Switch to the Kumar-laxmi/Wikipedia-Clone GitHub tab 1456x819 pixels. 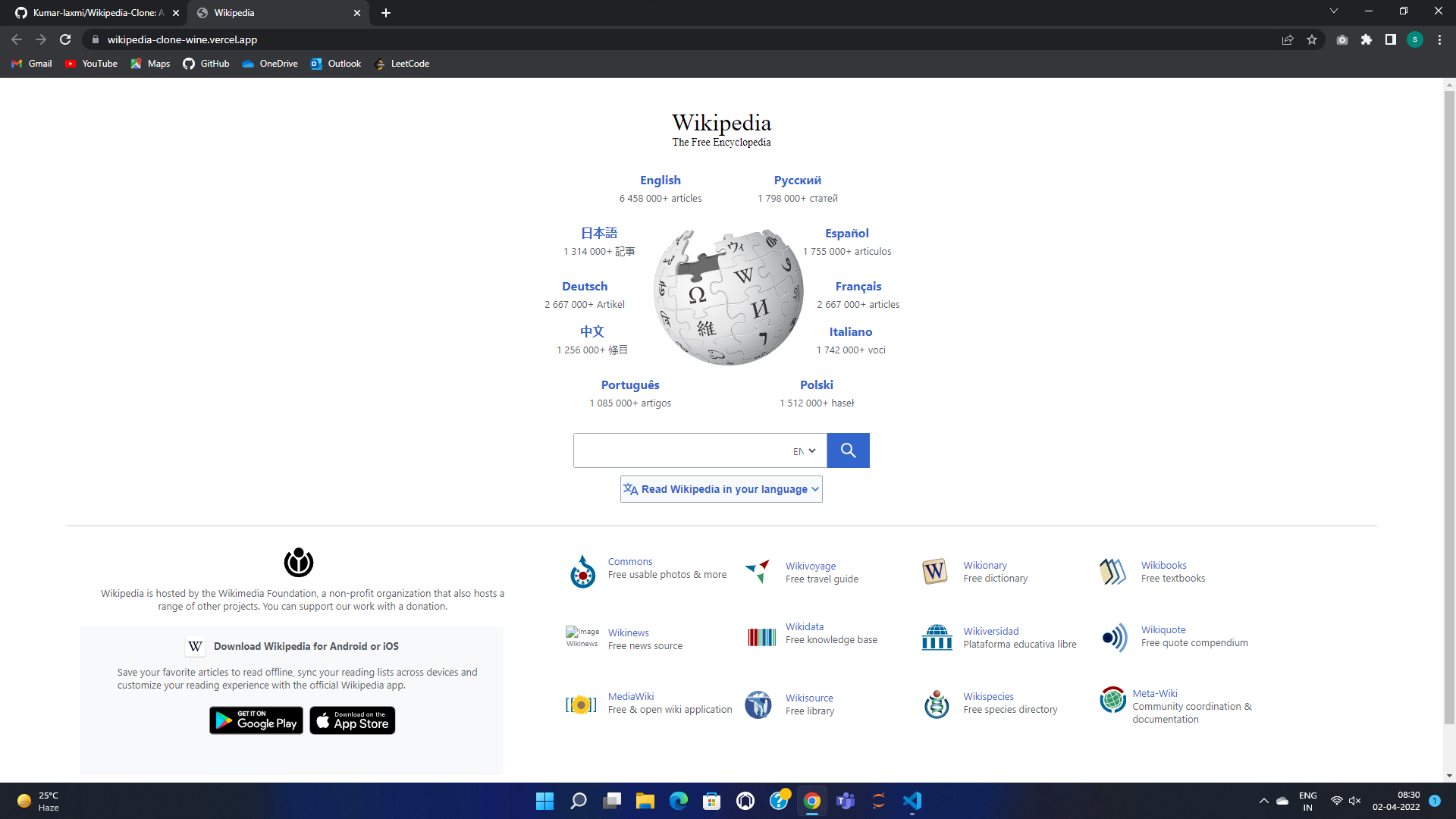[x=95, y=13]
